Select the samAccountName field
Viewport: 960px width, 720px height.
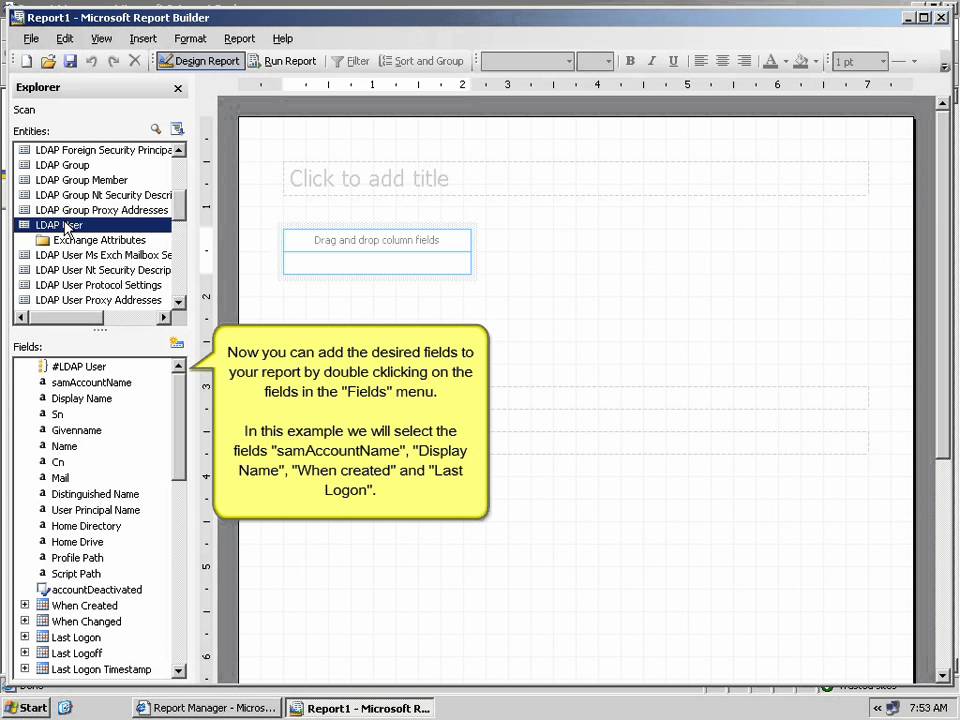[x=91, y=382]
